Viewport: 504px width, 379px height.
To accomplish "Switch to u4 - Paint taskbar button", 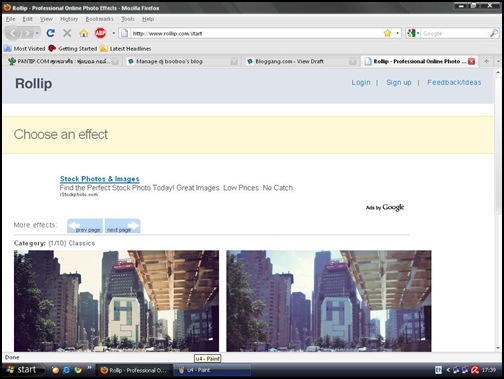I will tap(212, 370).
